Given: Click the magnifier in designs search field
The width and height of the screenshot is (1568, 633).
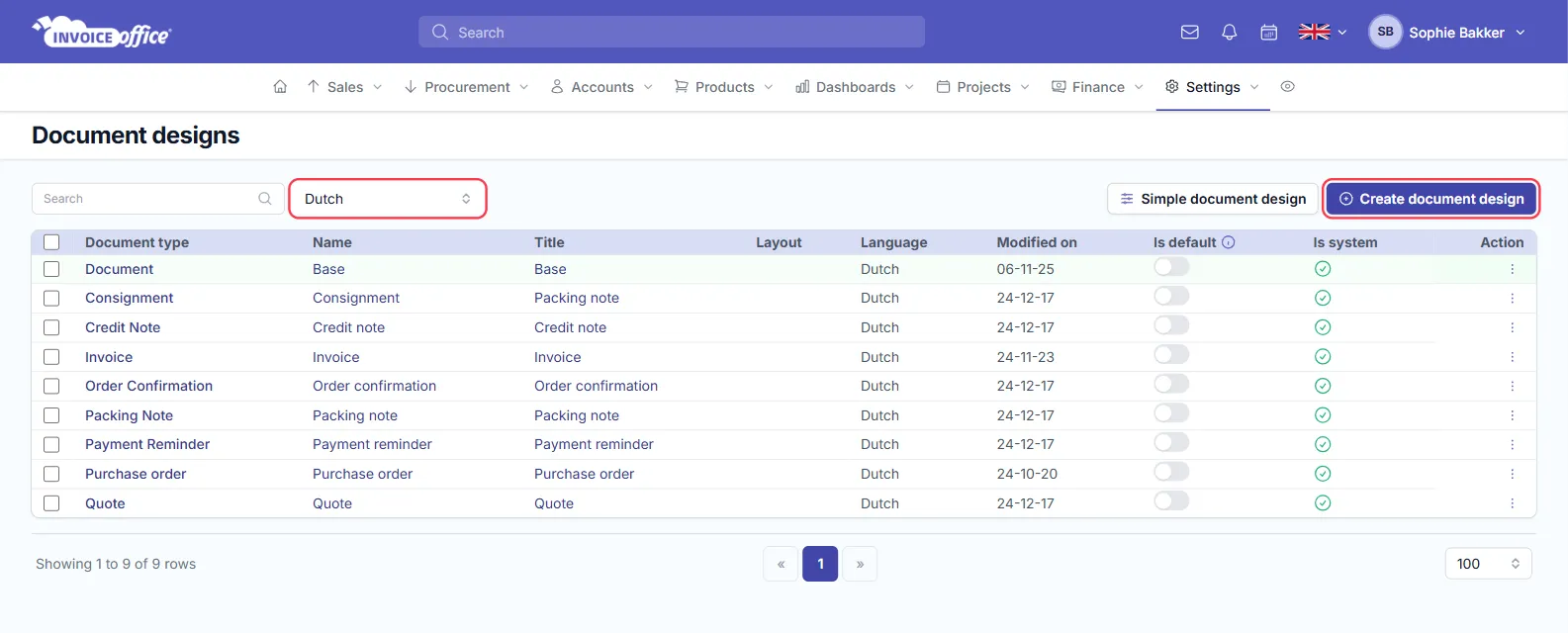Looking at the screenshot, I should click(265, 199).
